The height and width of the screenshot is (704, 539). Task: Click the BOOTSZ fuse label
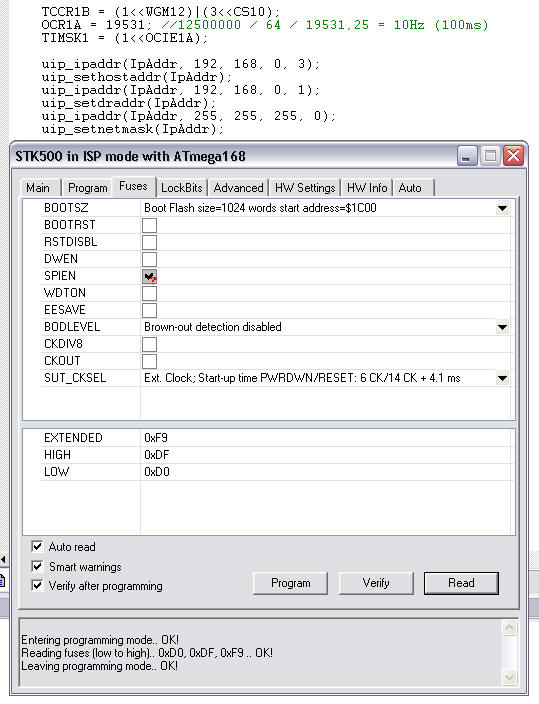click(66, 208)
